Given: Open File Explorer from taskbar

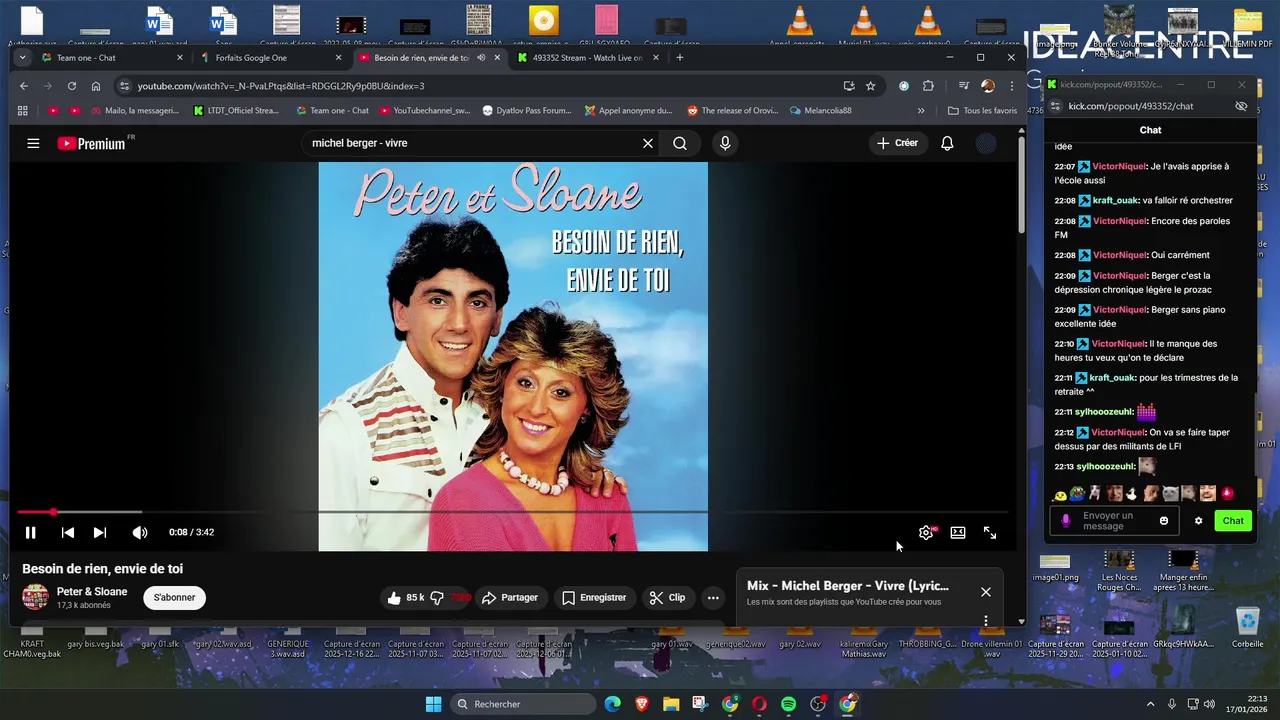Looking at the screenshot, I should pos(670,704).
